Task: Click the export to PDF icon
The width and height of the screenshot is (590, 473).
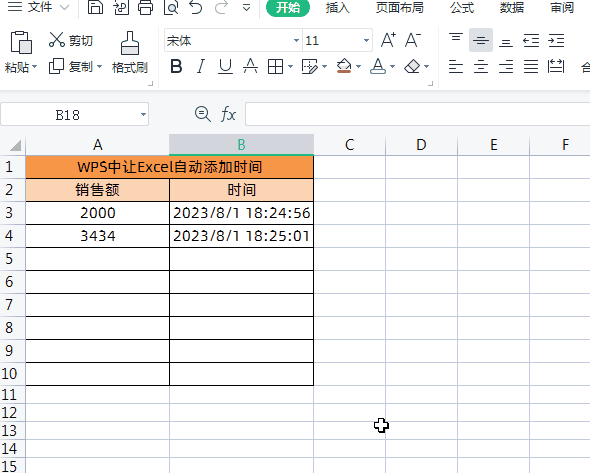Action: (x=121, y=7)
